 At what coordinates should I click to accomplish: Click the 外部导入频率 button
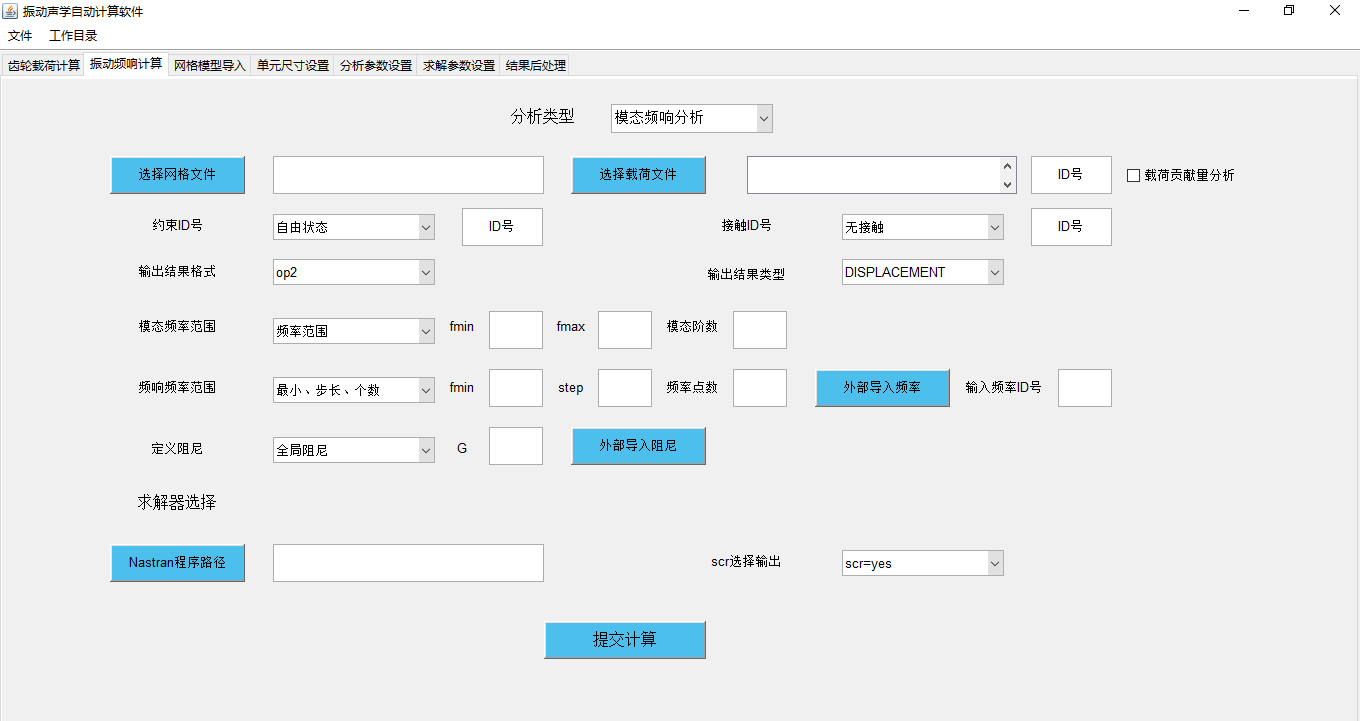pos(882,388)
